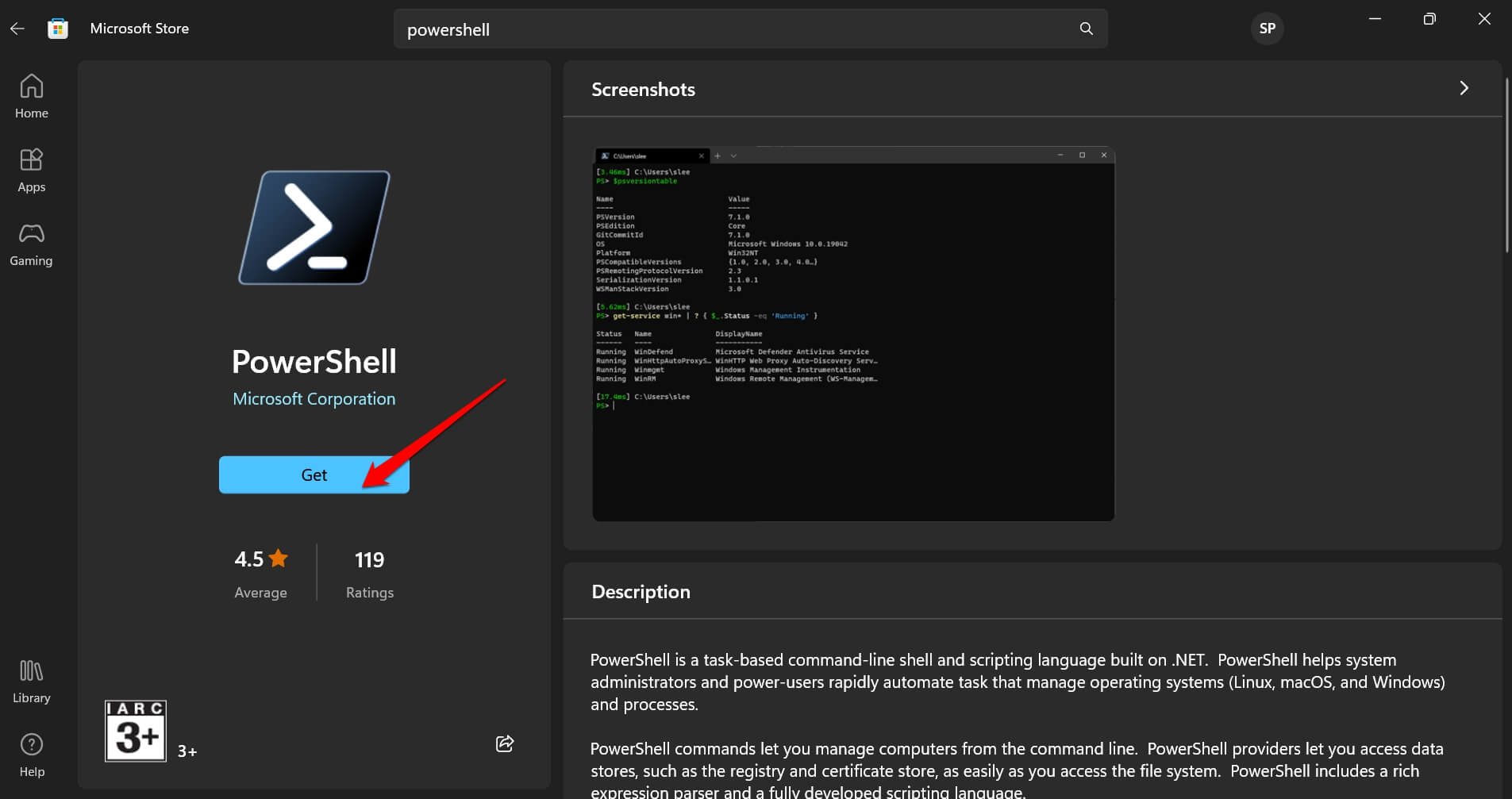Expand Screenshots with the chevron arrow
The image size is (1512, 799).
[x=1464, y=88]
